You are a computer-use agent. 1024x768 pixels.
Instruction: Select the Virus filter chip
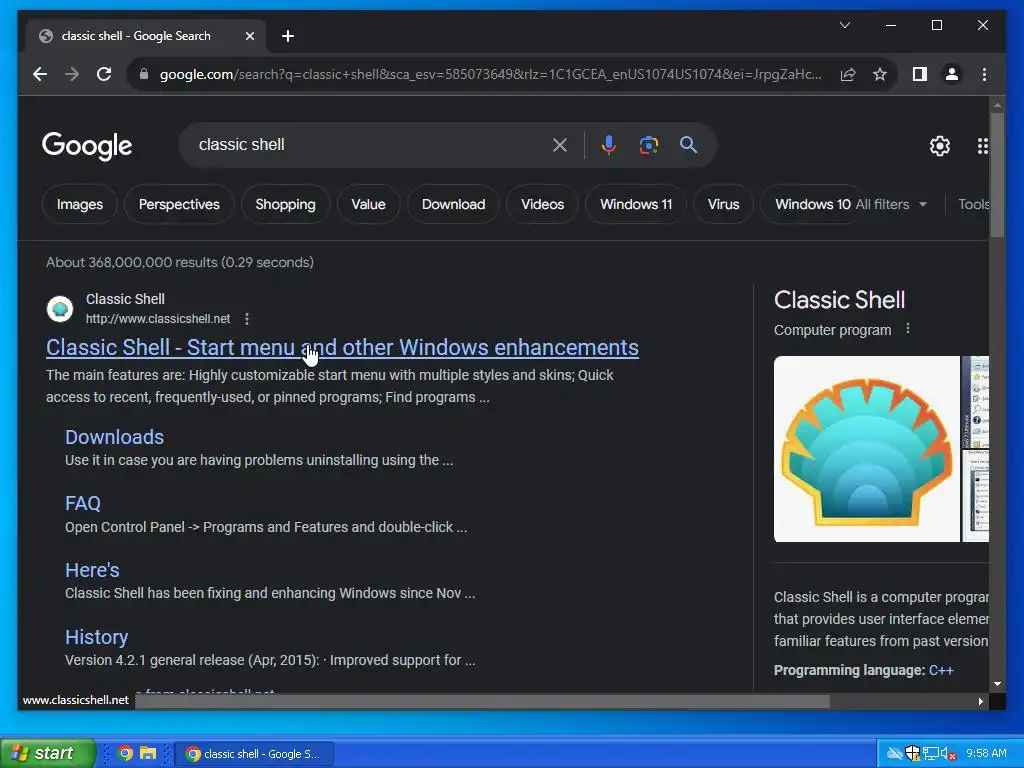723,204
